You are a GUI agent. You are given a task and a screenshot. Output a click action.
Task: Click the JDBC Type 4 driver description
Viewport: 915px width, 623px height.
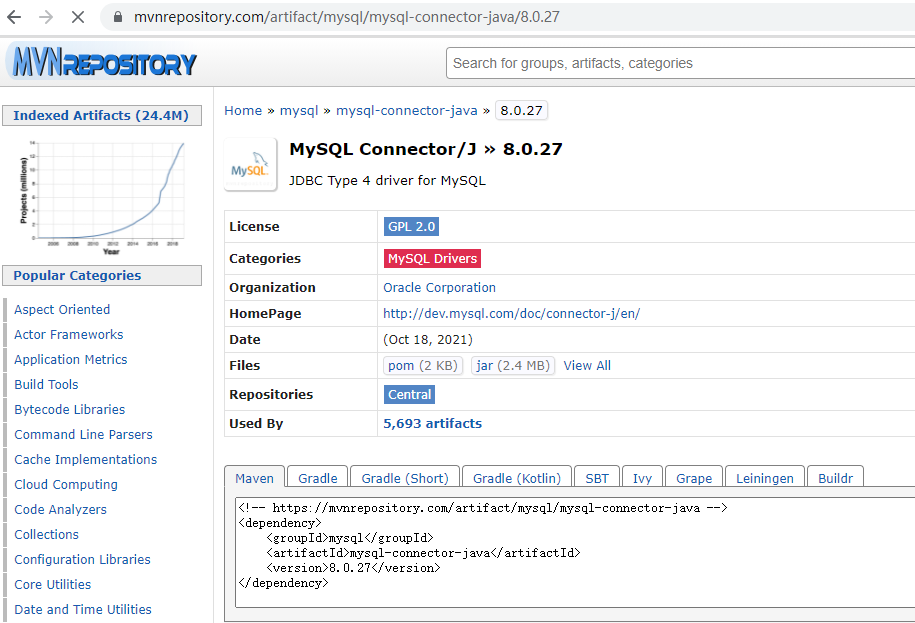(x=387, y=181)
